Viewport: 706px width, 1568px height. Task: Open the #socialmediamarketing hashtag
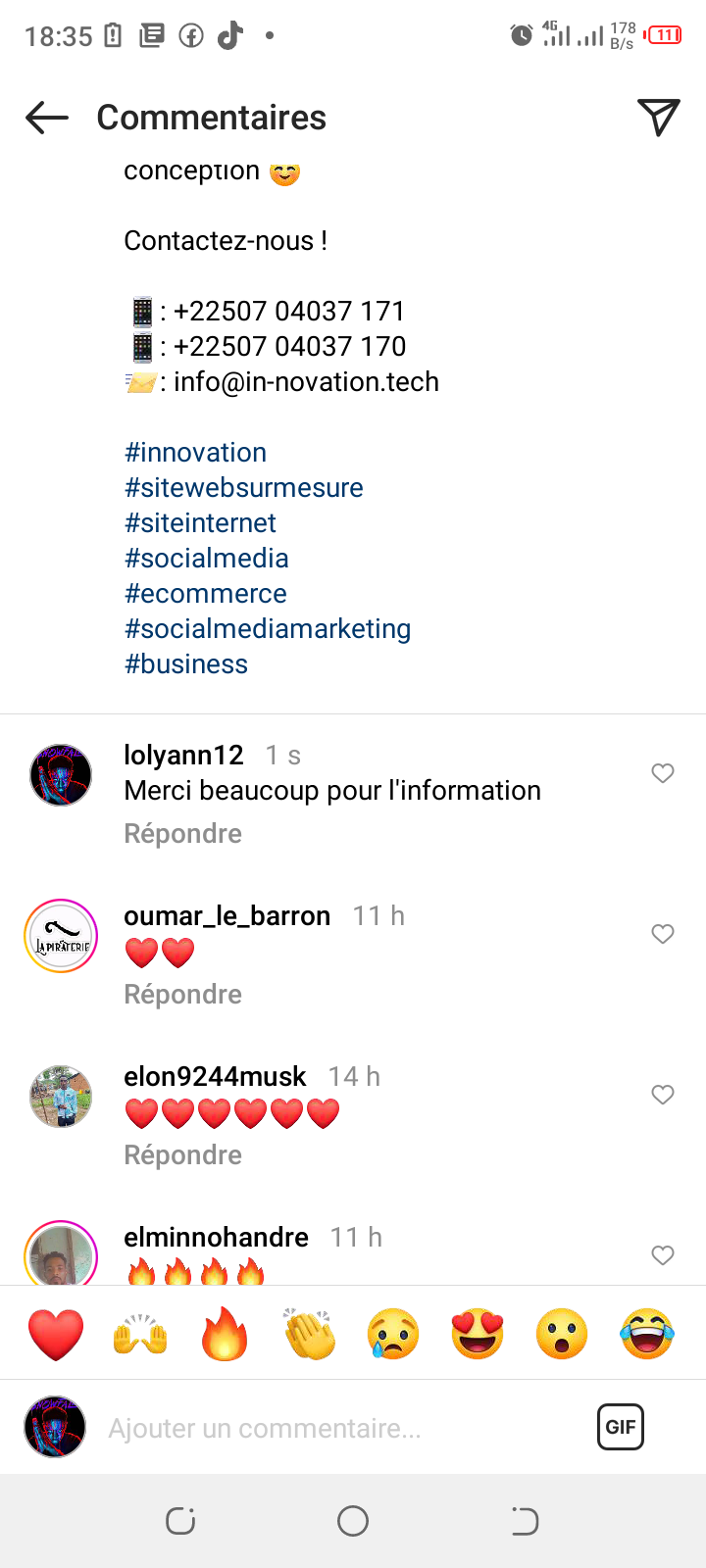[268, 629]
